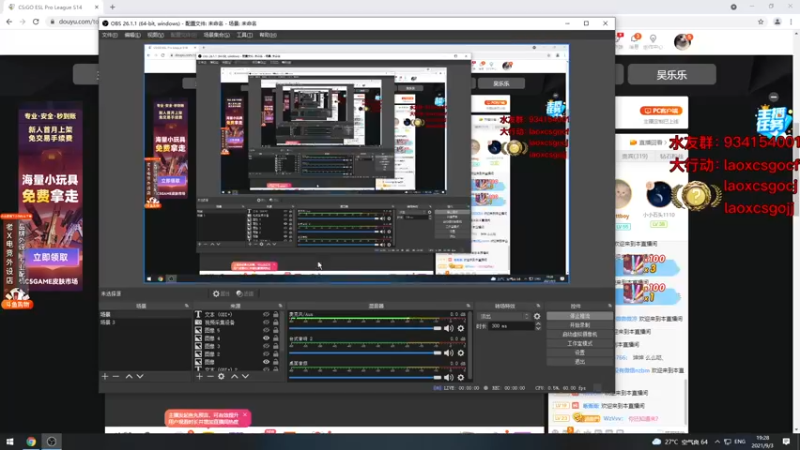Open the Windows Start menu
800x450 pixels.
point(10,441)
